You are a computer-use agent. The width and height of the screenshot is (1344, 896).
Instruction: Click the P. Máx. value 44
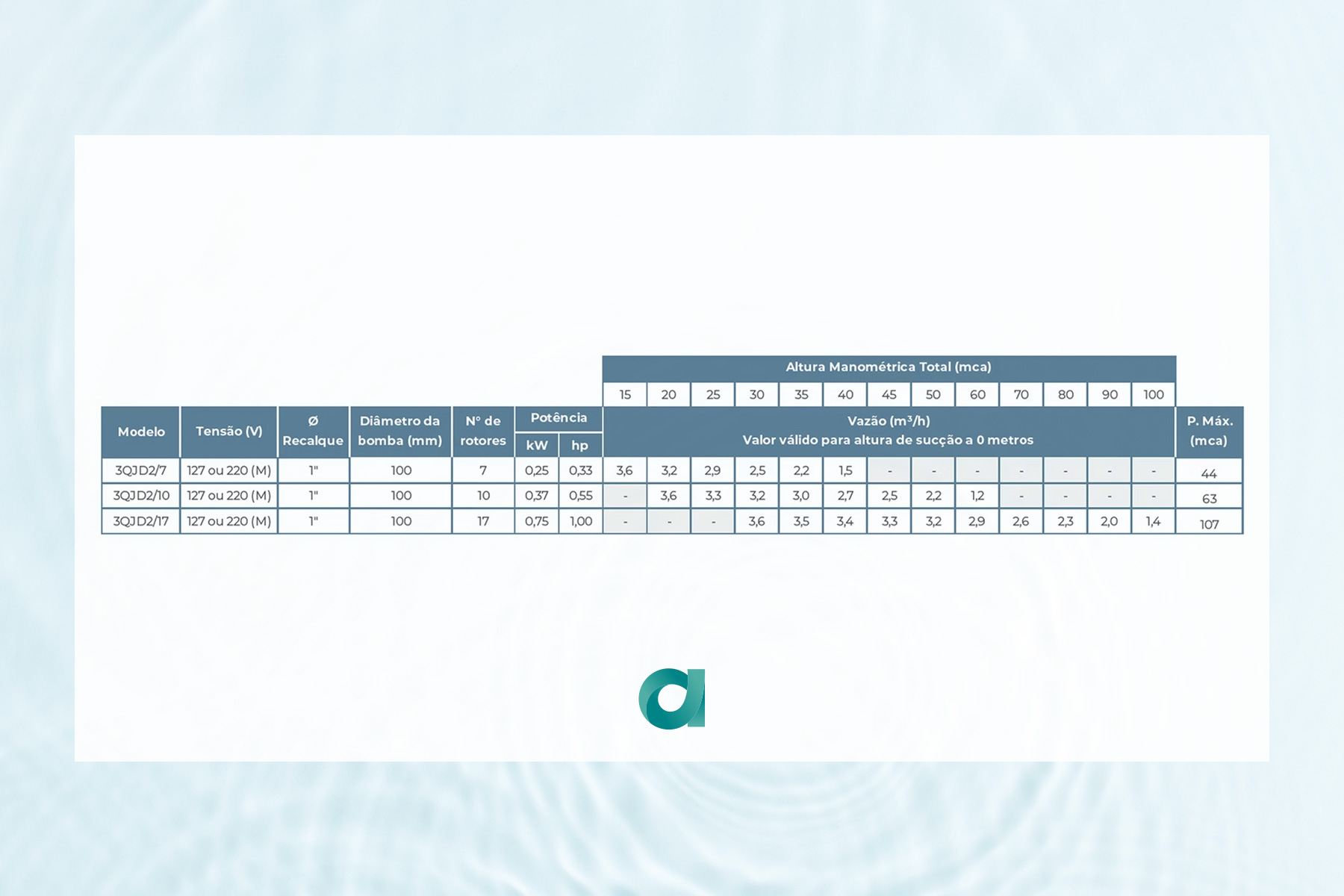[1209, 473]
